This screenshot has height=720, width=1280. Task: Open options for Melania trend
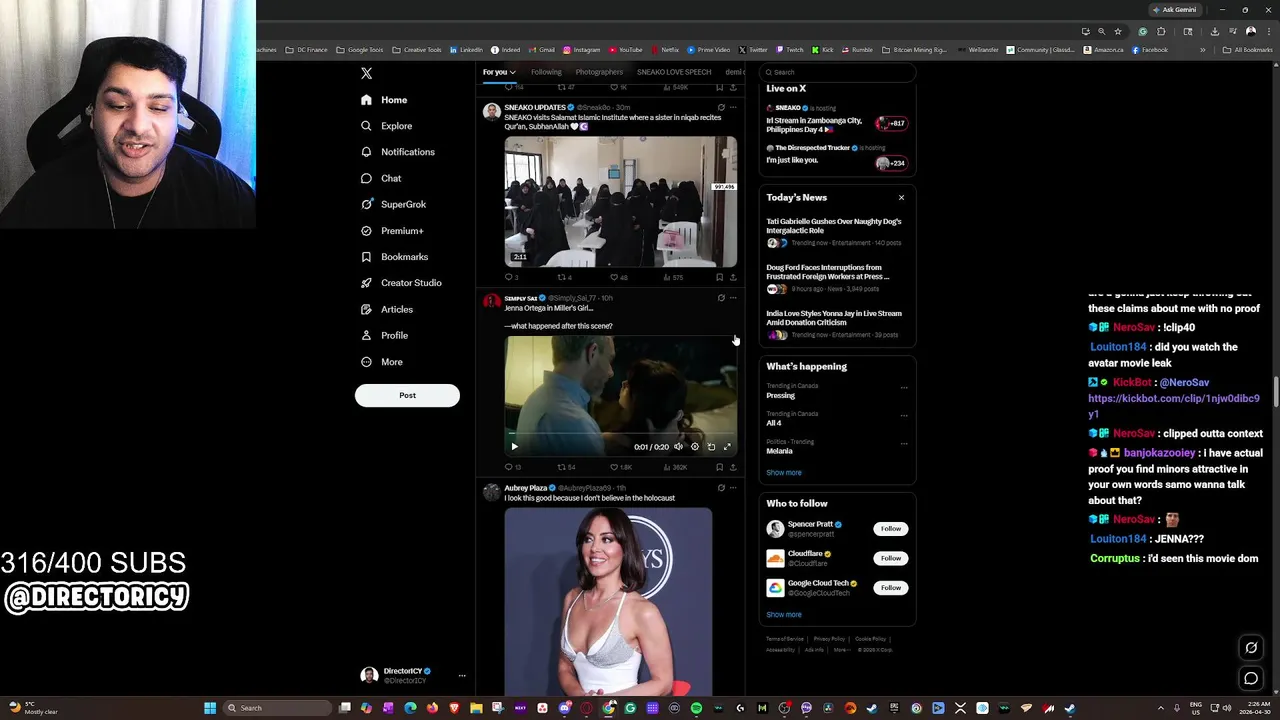(x=904, y=444)
